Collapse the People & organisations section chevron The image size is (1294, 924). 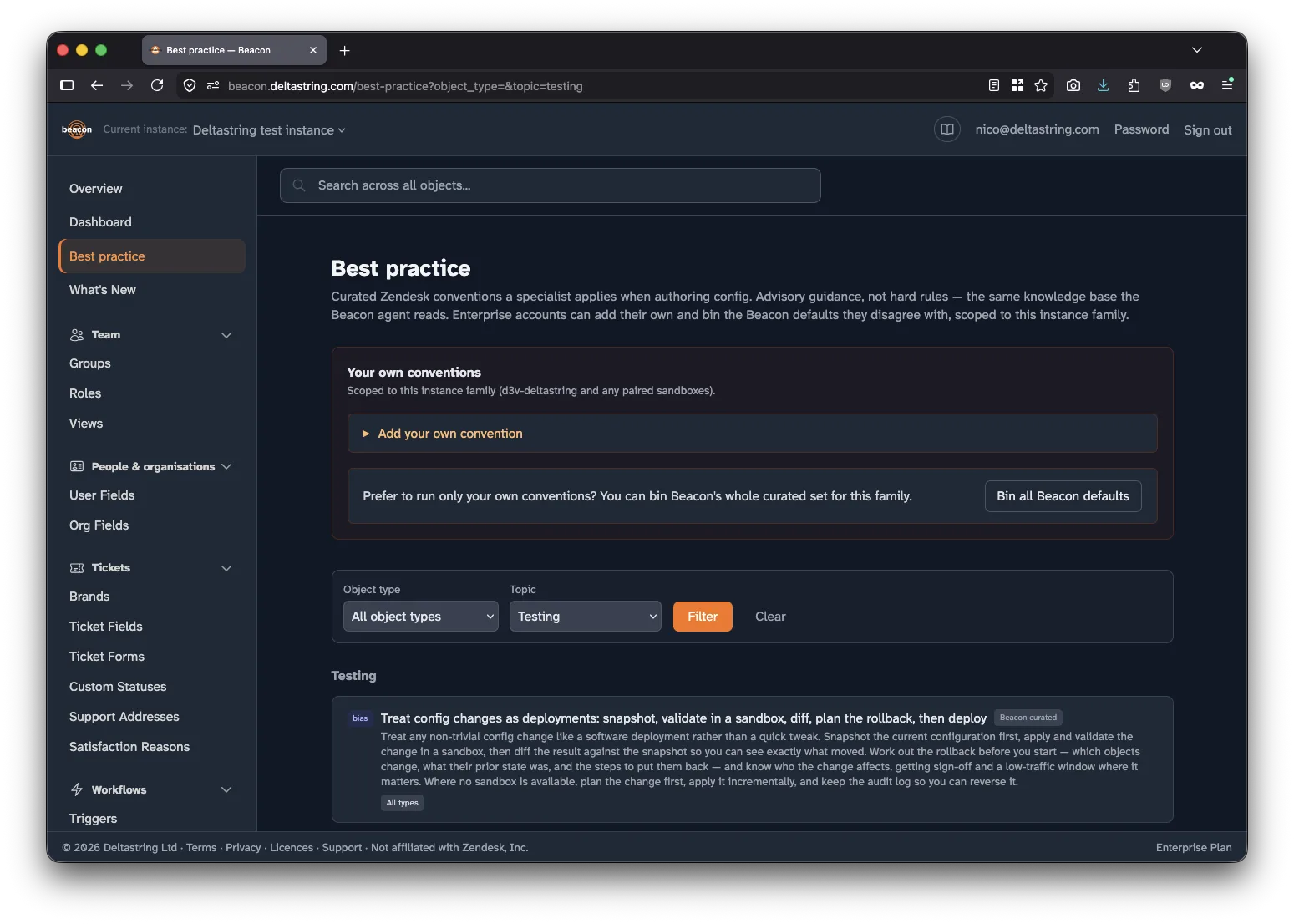[226, 466]
